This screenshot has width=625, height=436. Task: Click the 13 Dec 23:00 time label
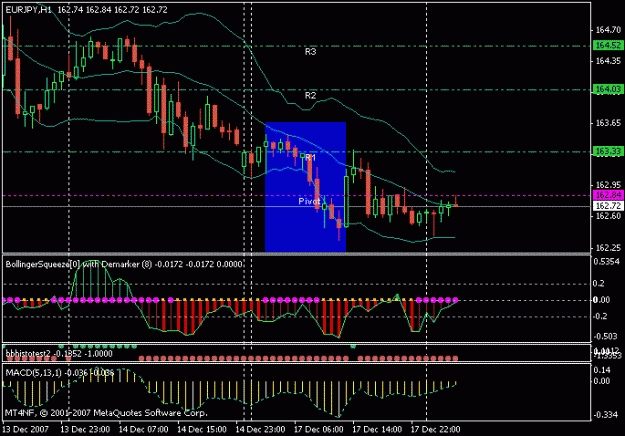pyautogui.click(x=85, y=430)
